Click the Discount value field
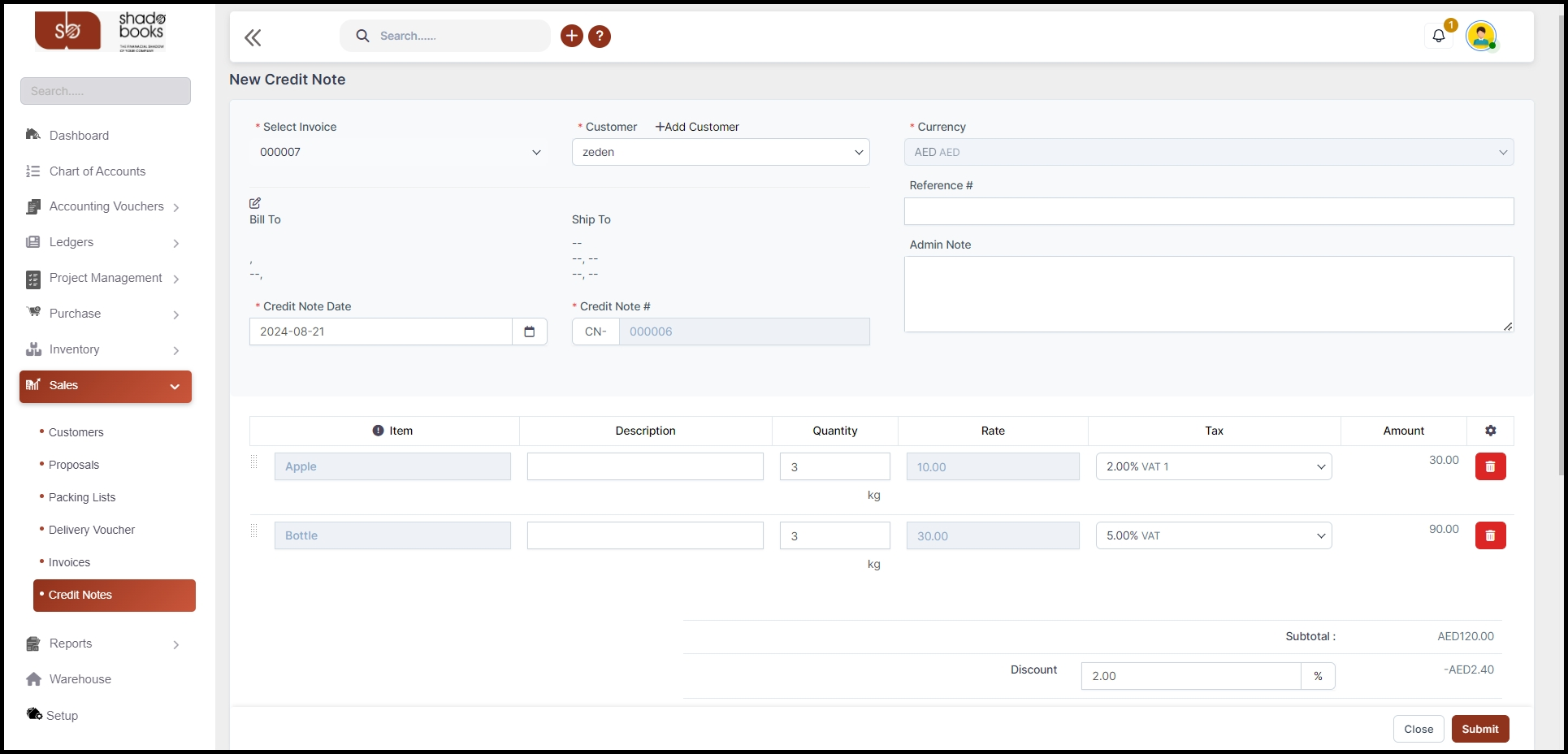This screenshot has width=1568, height=754. [x=1191, y=676]
